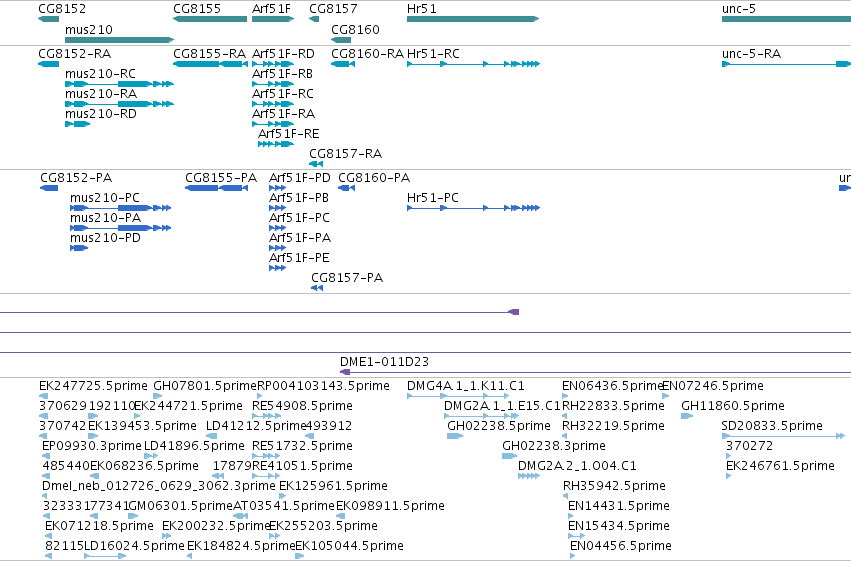Select protein mus210-PC
The height and width of the screenshot is (561, 851).
tap(105, 198)
